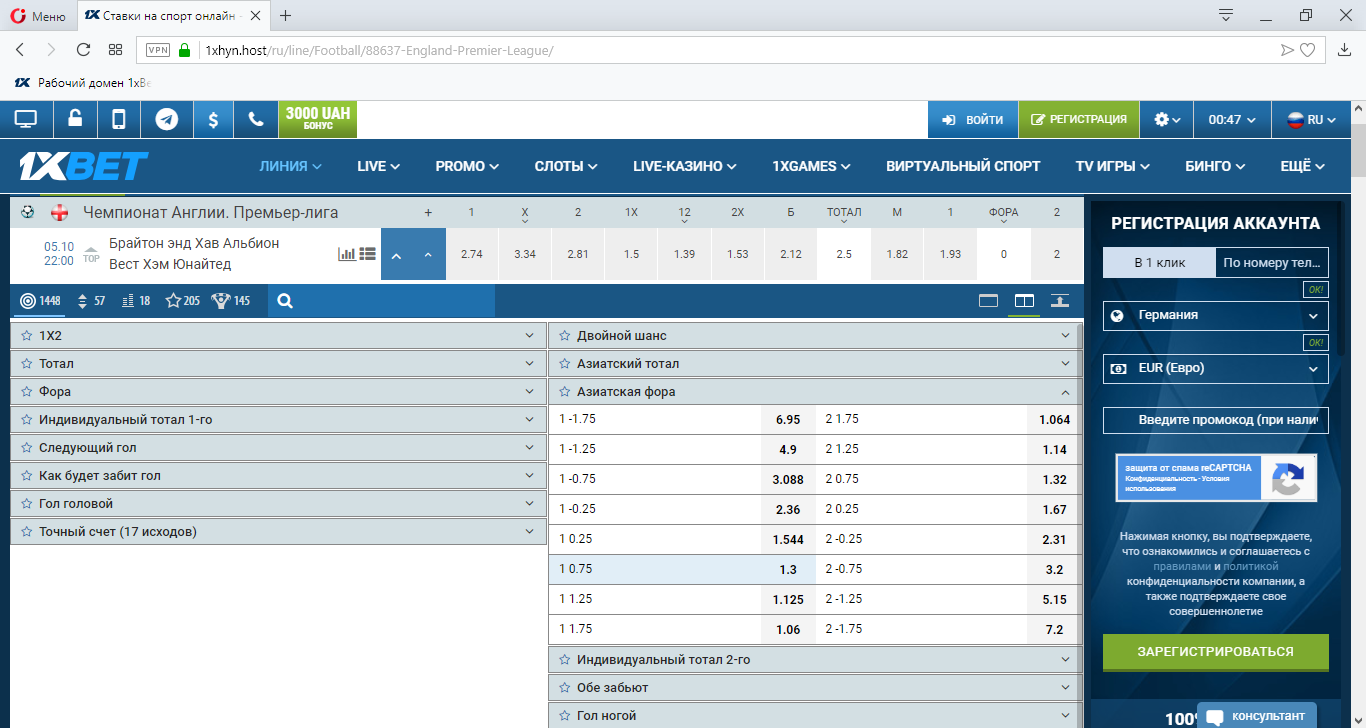The height and width of the screenshot is (728, 1366).
Task: Favorite Точный счет market star
Action: click(26, 532)
